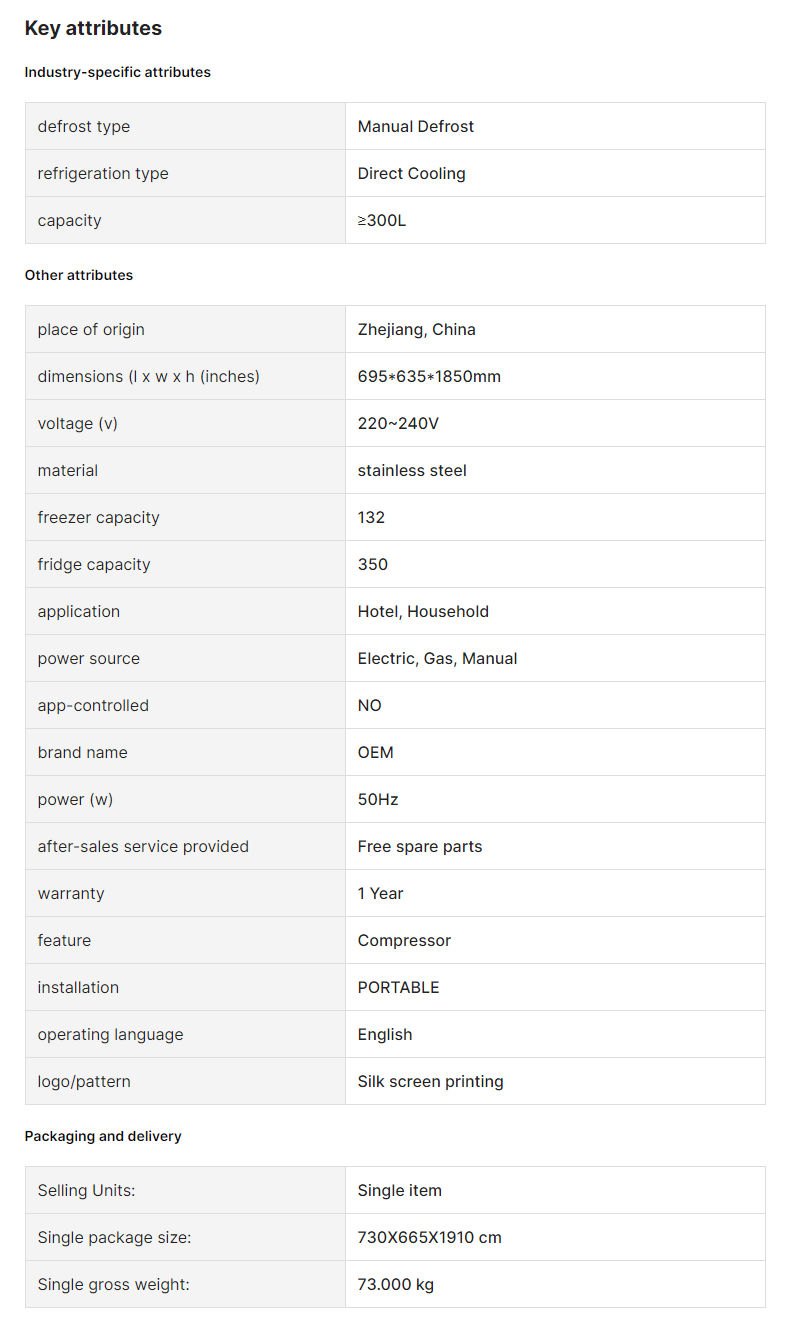Image resolution: width=786 pixels, height=1318 pixels.
Task: Select the 73.000 kg gross weight value
Action: (396, 1284)
